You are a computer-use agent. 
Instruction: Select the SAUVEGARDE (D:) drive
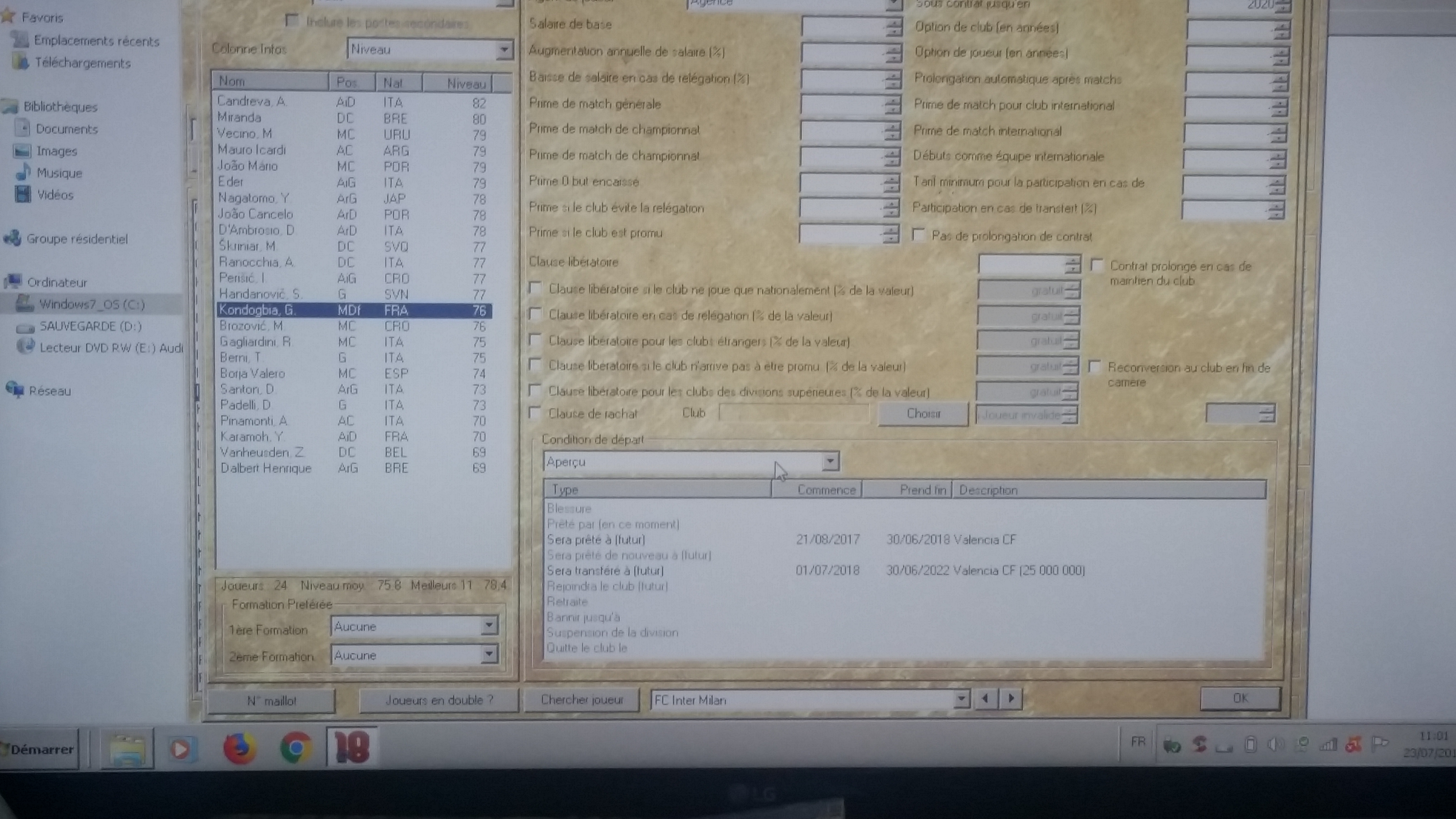[x=90, y=326]
